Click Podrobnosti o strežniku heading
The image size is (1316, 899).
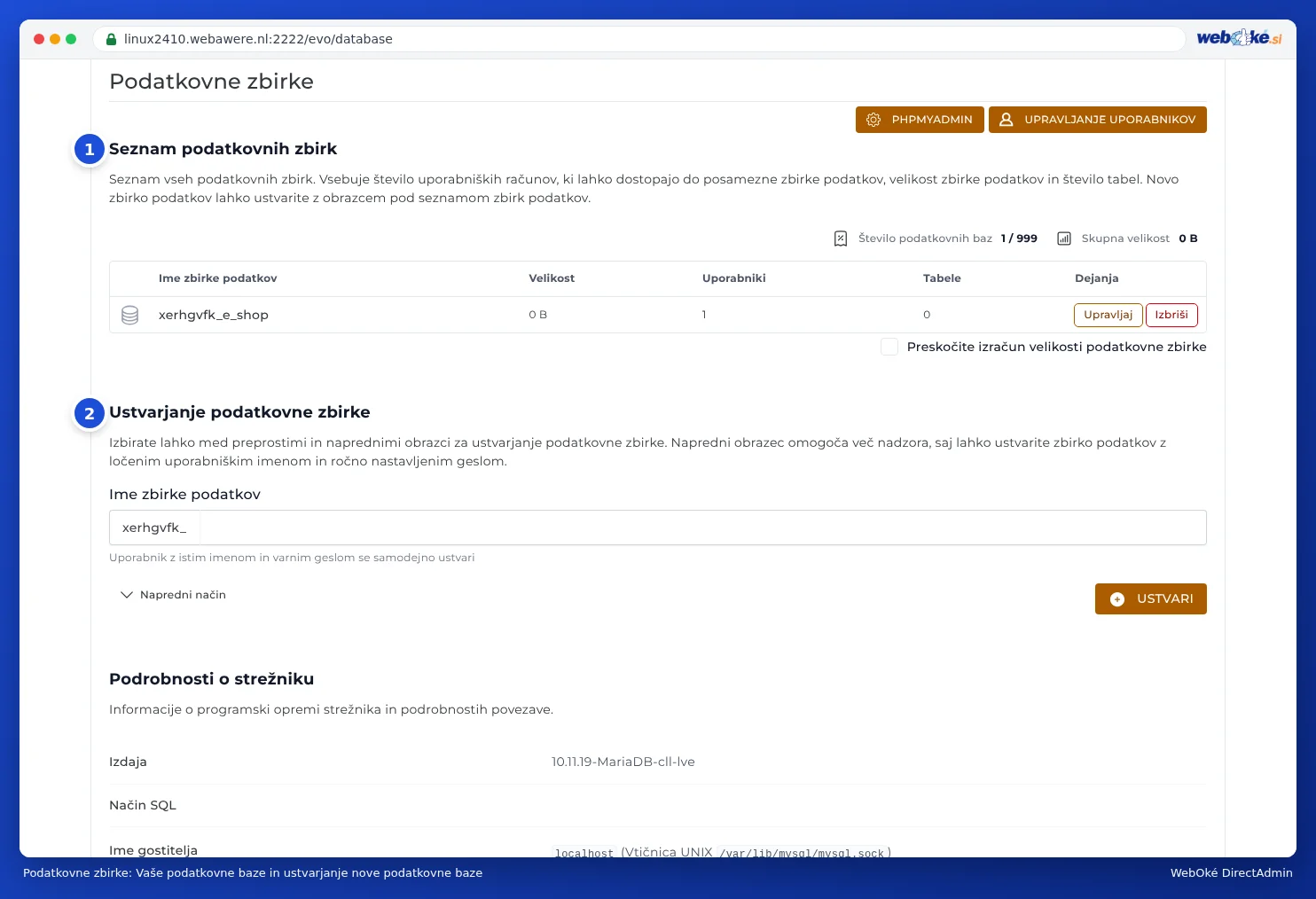point(211,679)
